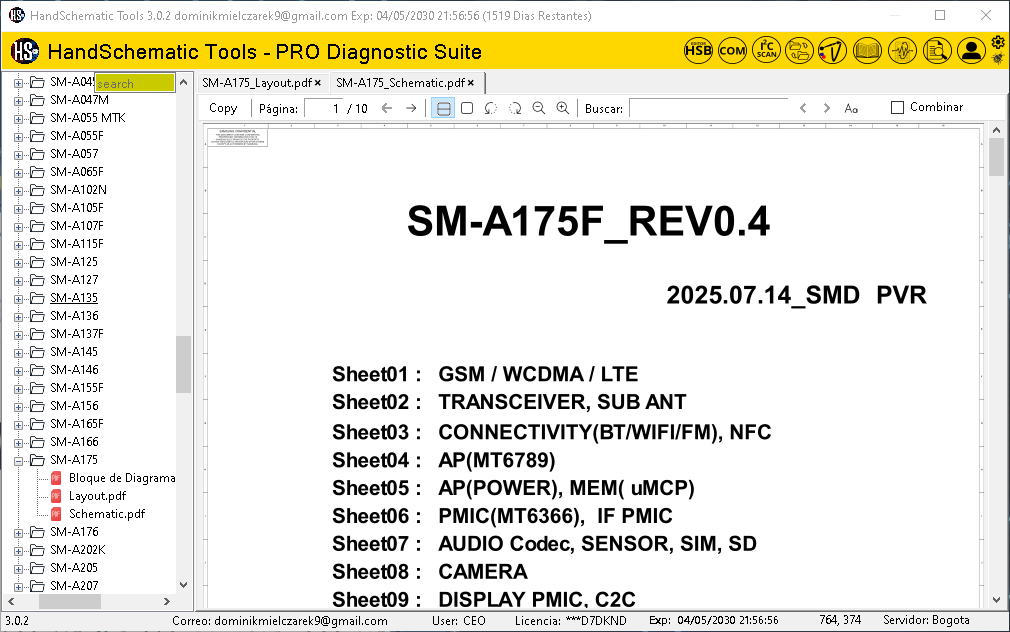Expand the SM-A145 folder

point(19,352)
